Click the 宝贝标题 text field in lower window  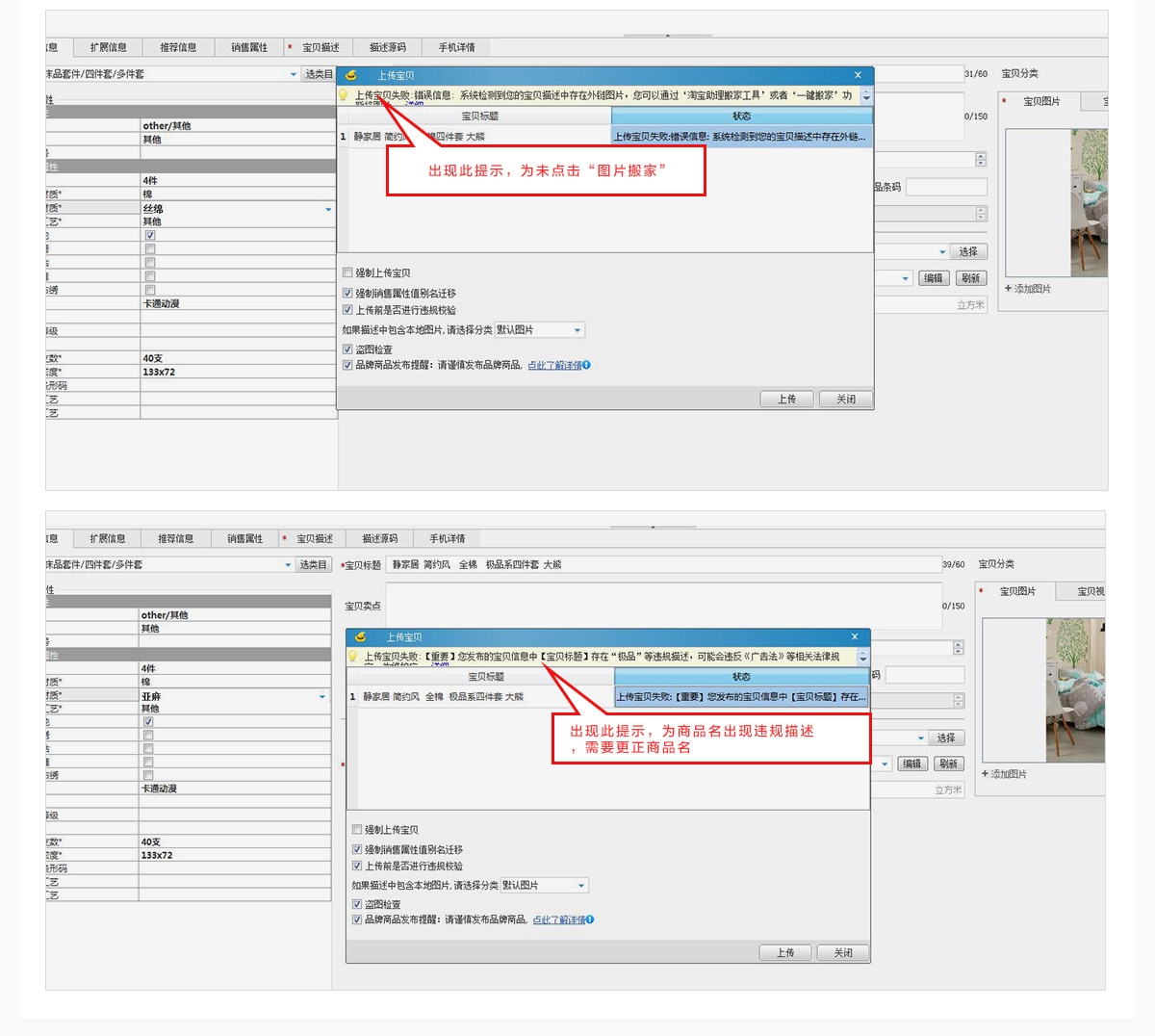tap(662, 565)
